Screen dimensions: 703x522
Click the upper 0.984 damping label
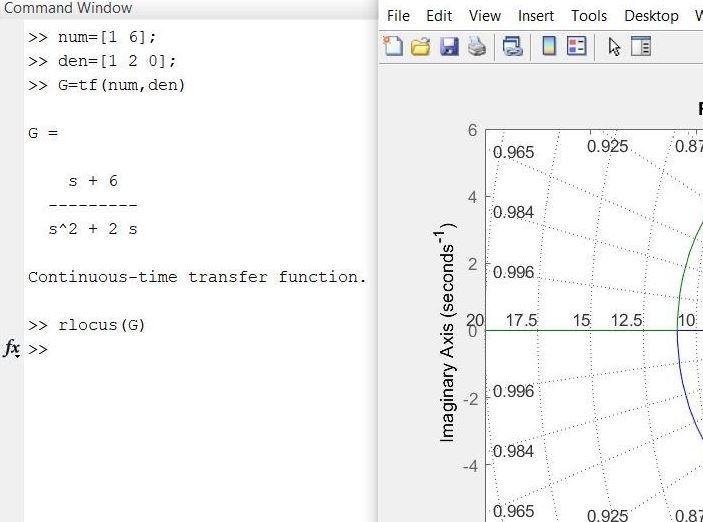tap(513, 212)
